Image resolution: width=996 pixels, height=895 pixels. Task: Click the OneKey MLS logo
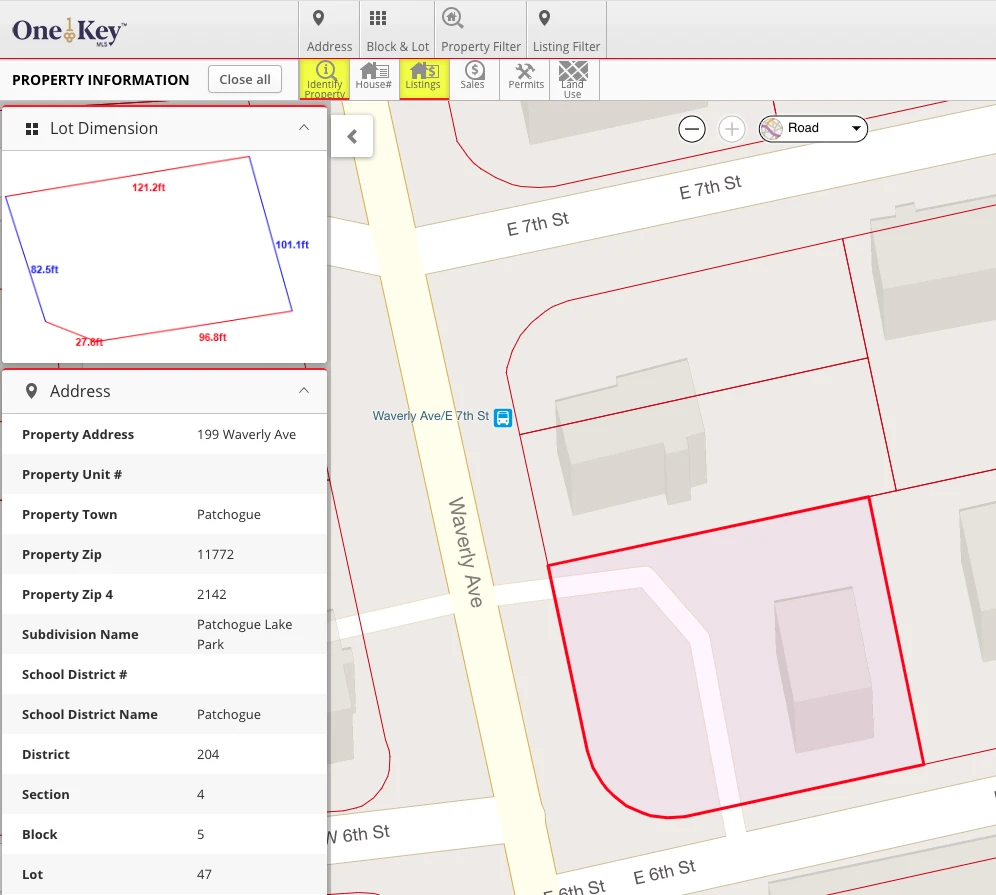click(69, 31)
